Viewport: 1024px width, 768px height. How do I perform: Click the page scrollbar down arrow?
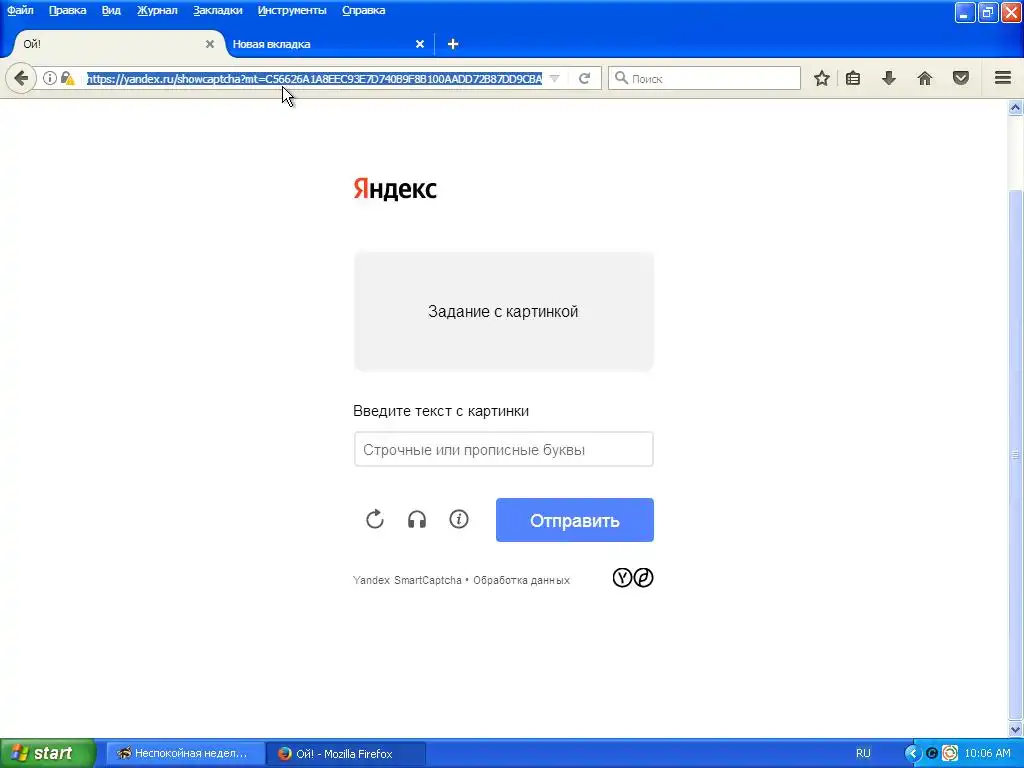tap(1016, 729)
